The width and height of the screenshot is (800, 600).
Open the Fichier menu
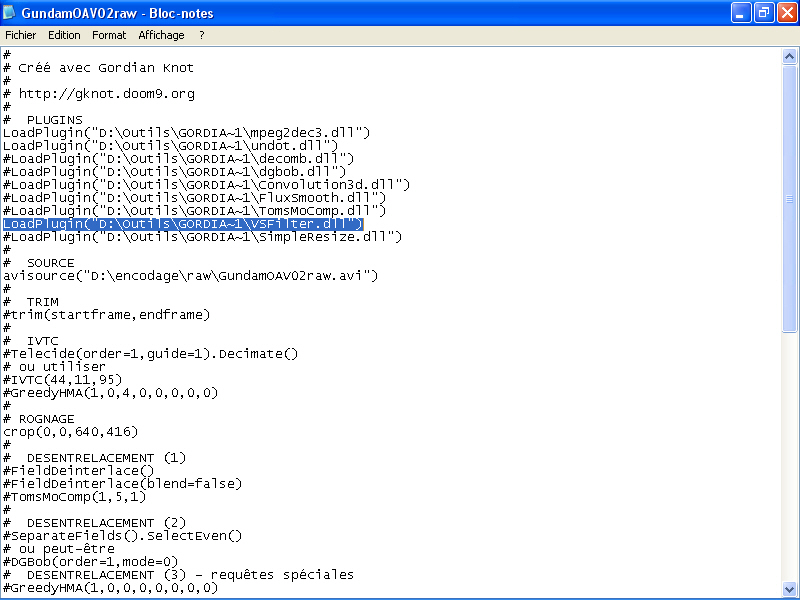pyautogui.click(x=20, y=35)
